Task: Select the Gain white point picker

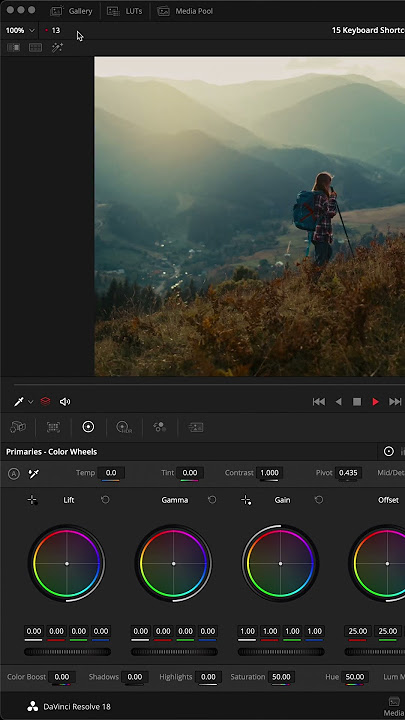Action: point(246,500)
